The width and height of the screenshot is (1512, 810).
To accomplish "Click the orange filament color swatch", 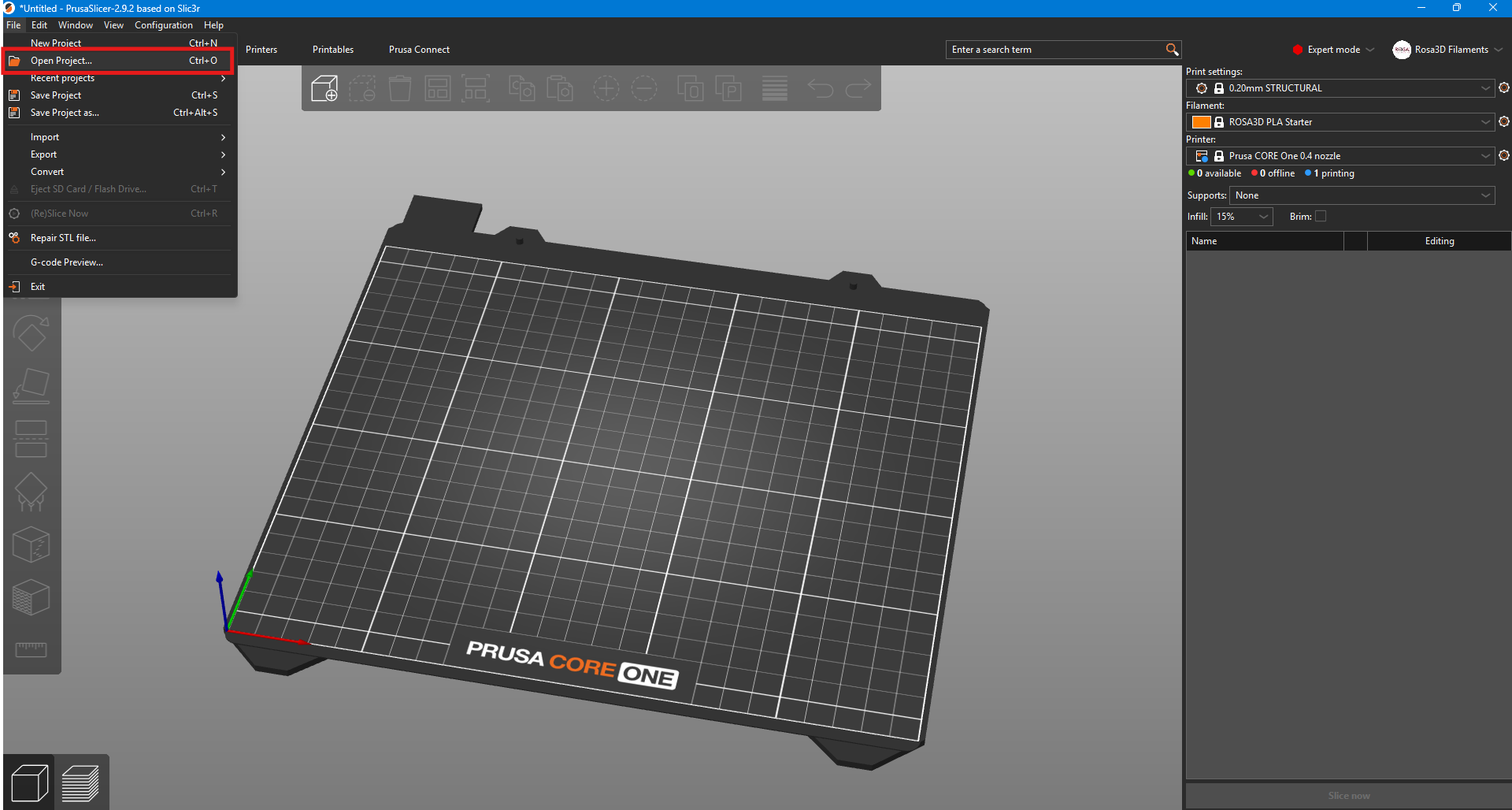I will point(1201,122).
